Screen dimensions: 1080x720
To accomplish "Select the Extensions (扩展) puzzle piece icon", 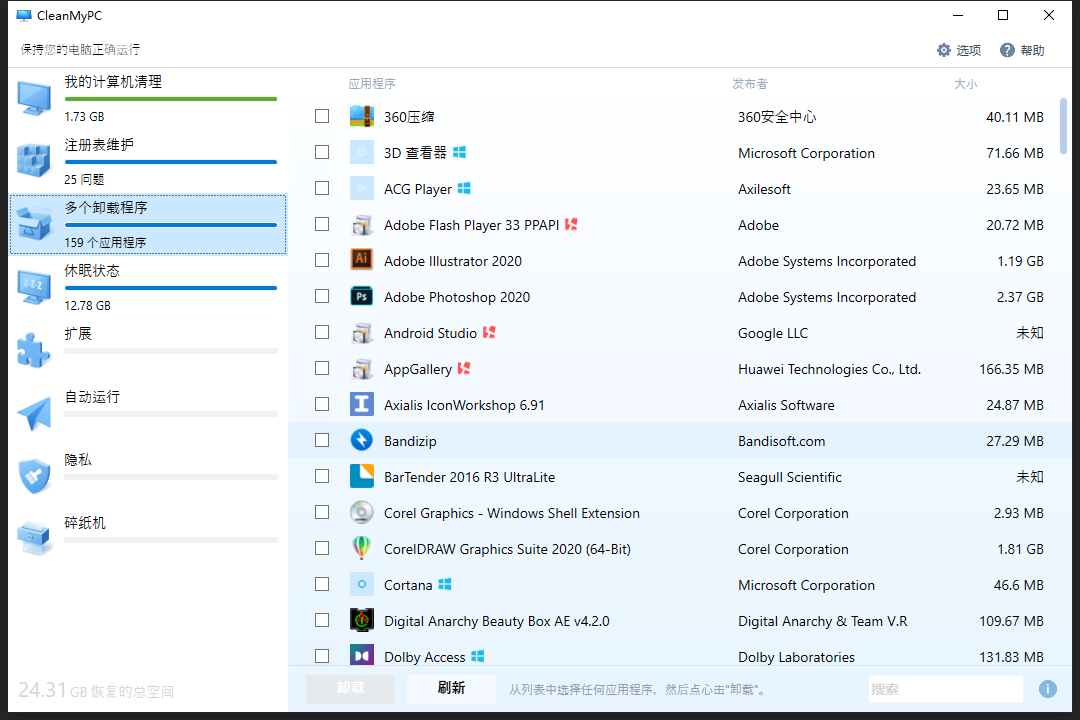I will pyautogui.click(x=34, y=350).
